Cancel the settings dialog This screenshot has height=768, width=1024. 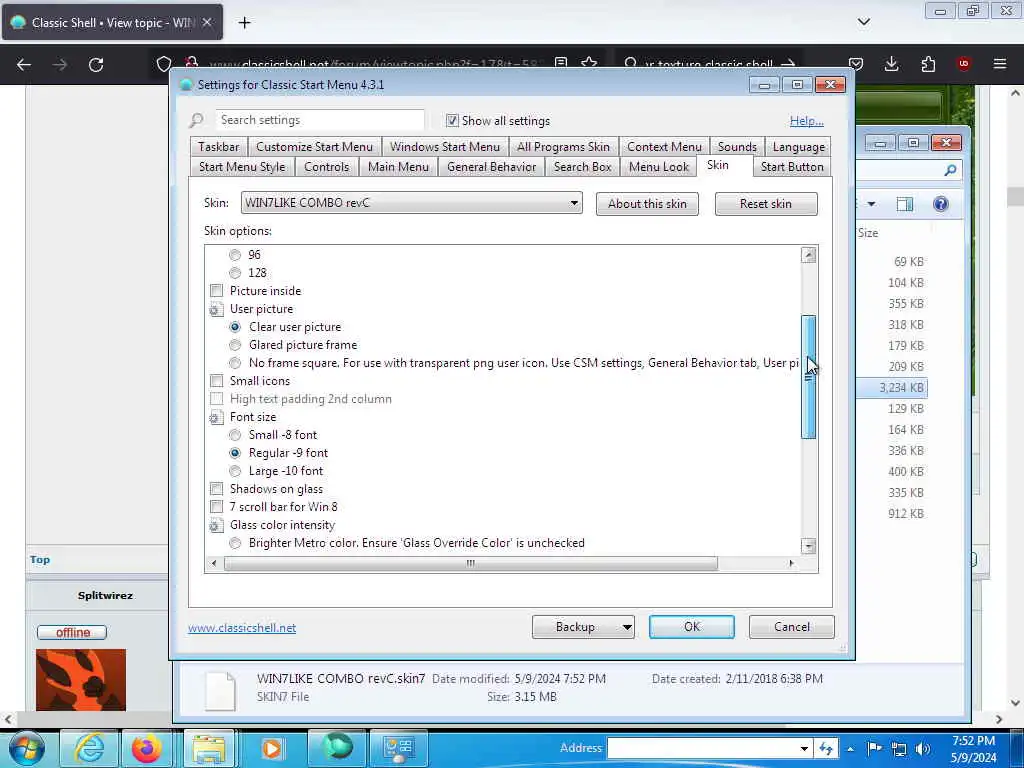pos(792,627)
